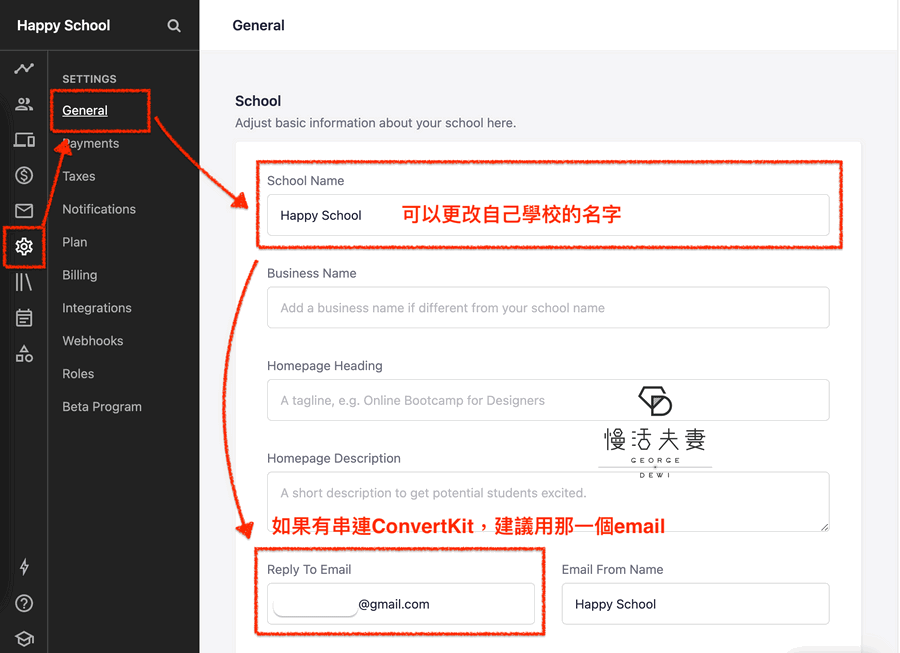Open Notifications settings page
Image resolution: width=900 pixels, height=653 pixels.
point(99,209)
